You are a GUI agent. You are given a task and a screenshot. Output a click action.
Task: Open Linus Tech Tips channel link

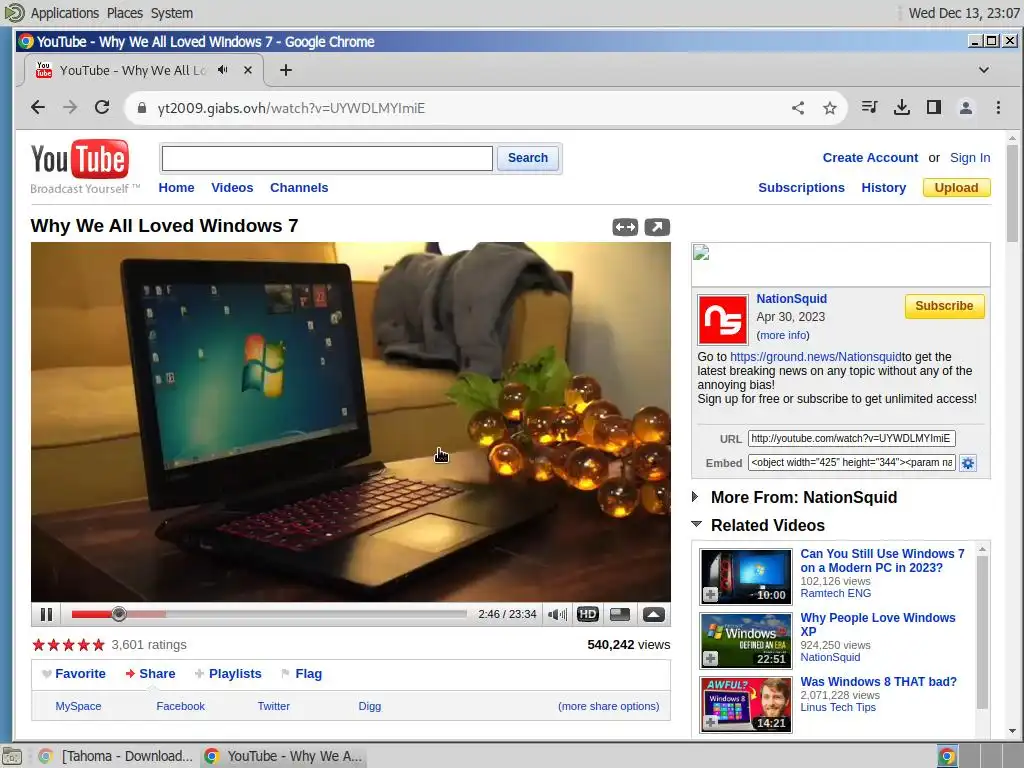[x=838, y=707]
